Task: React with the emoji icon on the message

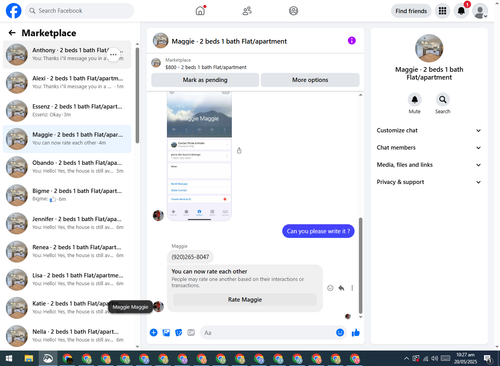Action: pos(330,288)
